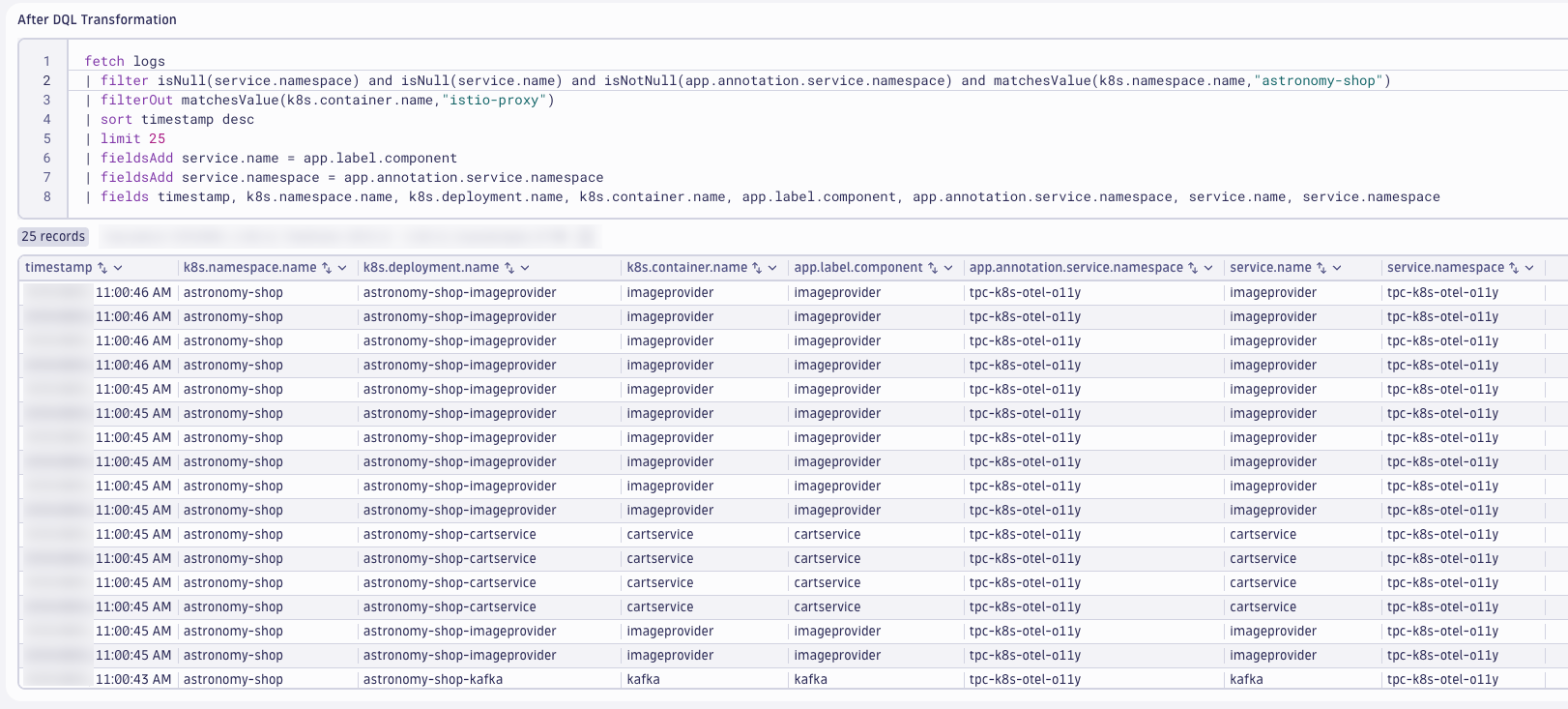Viewport: 1568px width, 709px height.
Task: Select the 11:00:43 AM timestamp cell
Action: pos(133,679)
